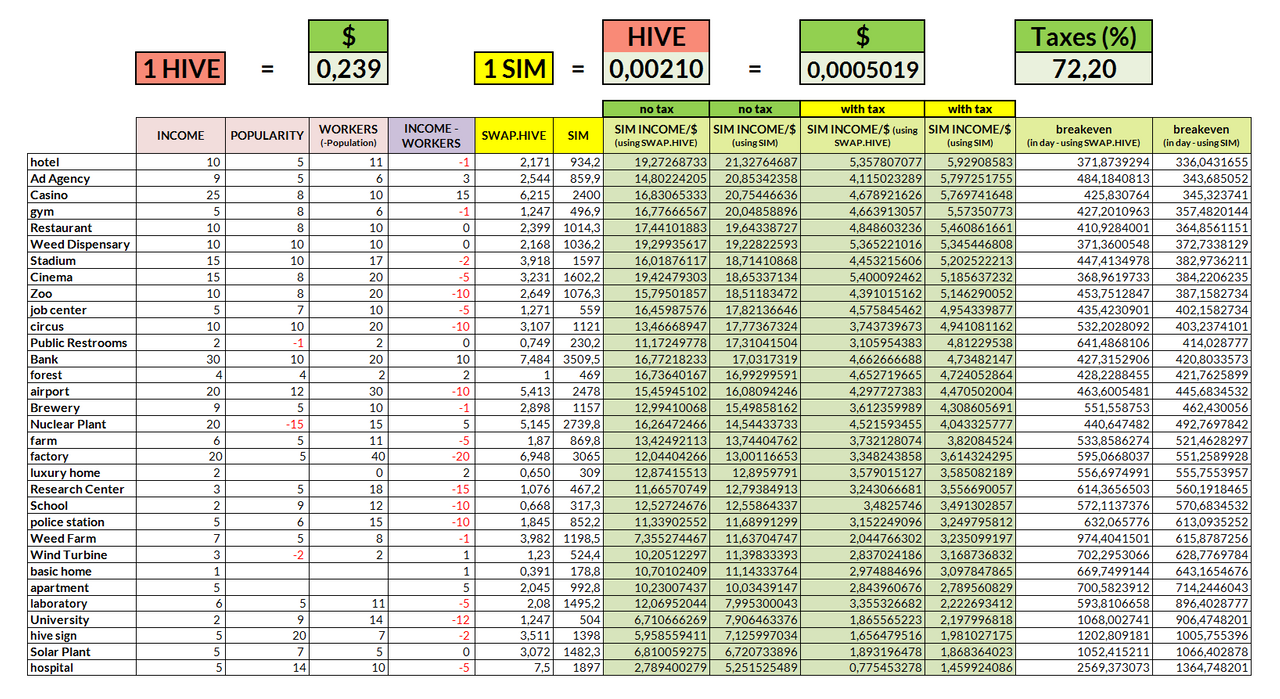Select the 'University' row label
Viewport: 1280px width, 699px height.
[82, 619]
